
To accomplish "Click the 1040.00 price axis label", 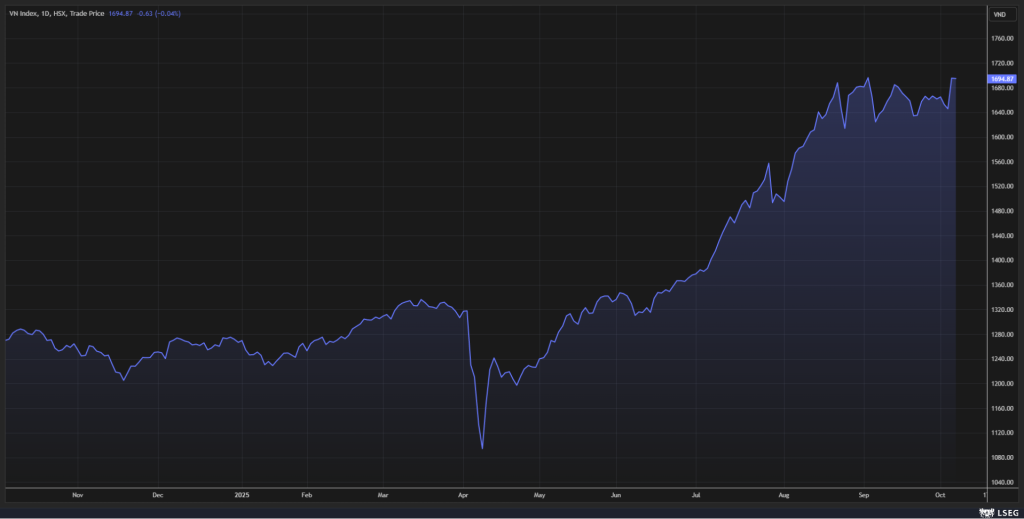I will click(x=1002, y=481).
